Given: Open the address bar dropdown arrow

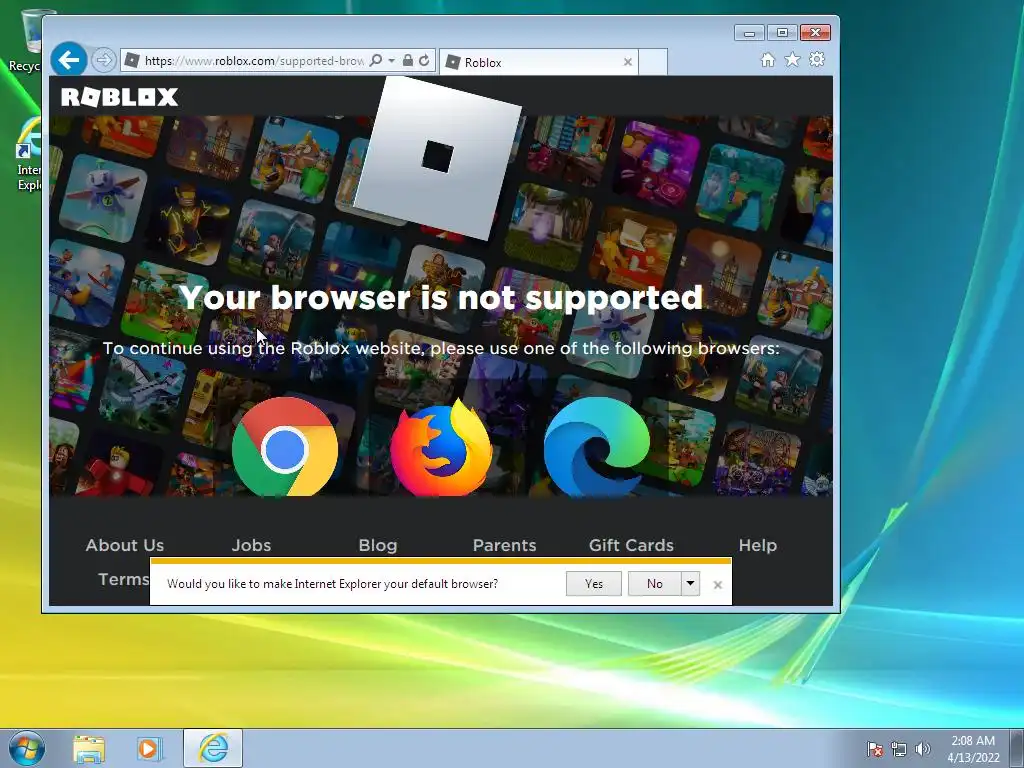Looking at the screenshot, I should point(391,61).
